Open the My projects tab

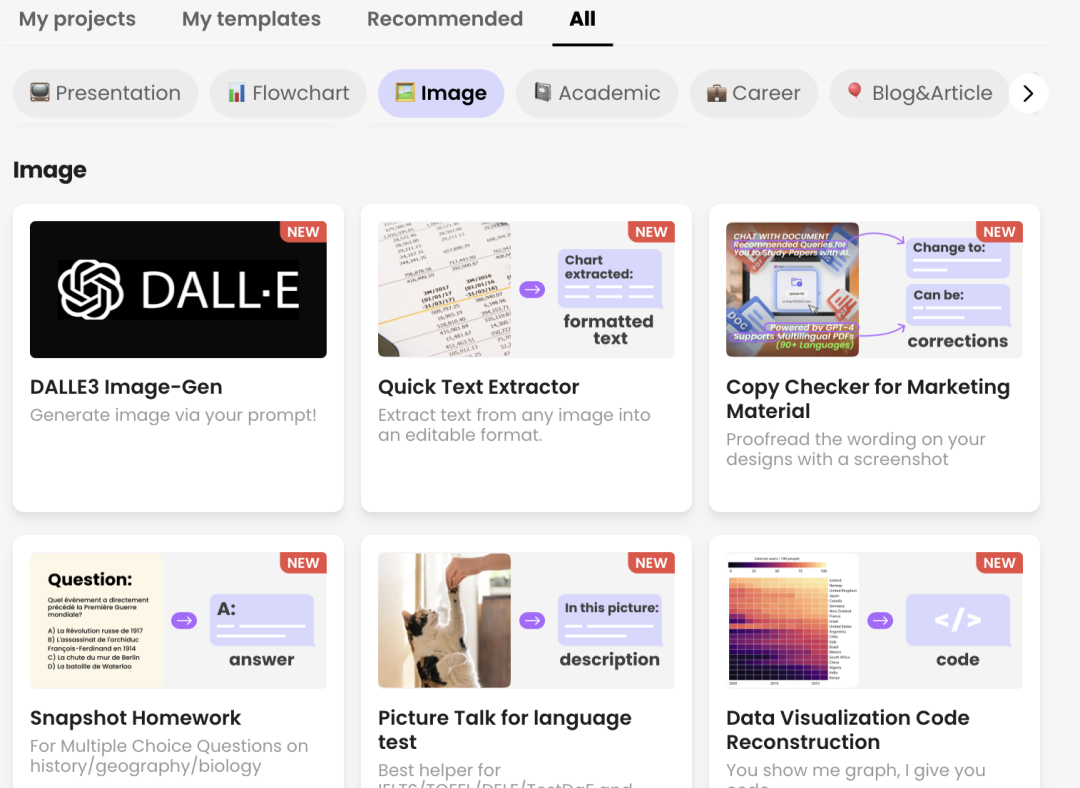77,19
